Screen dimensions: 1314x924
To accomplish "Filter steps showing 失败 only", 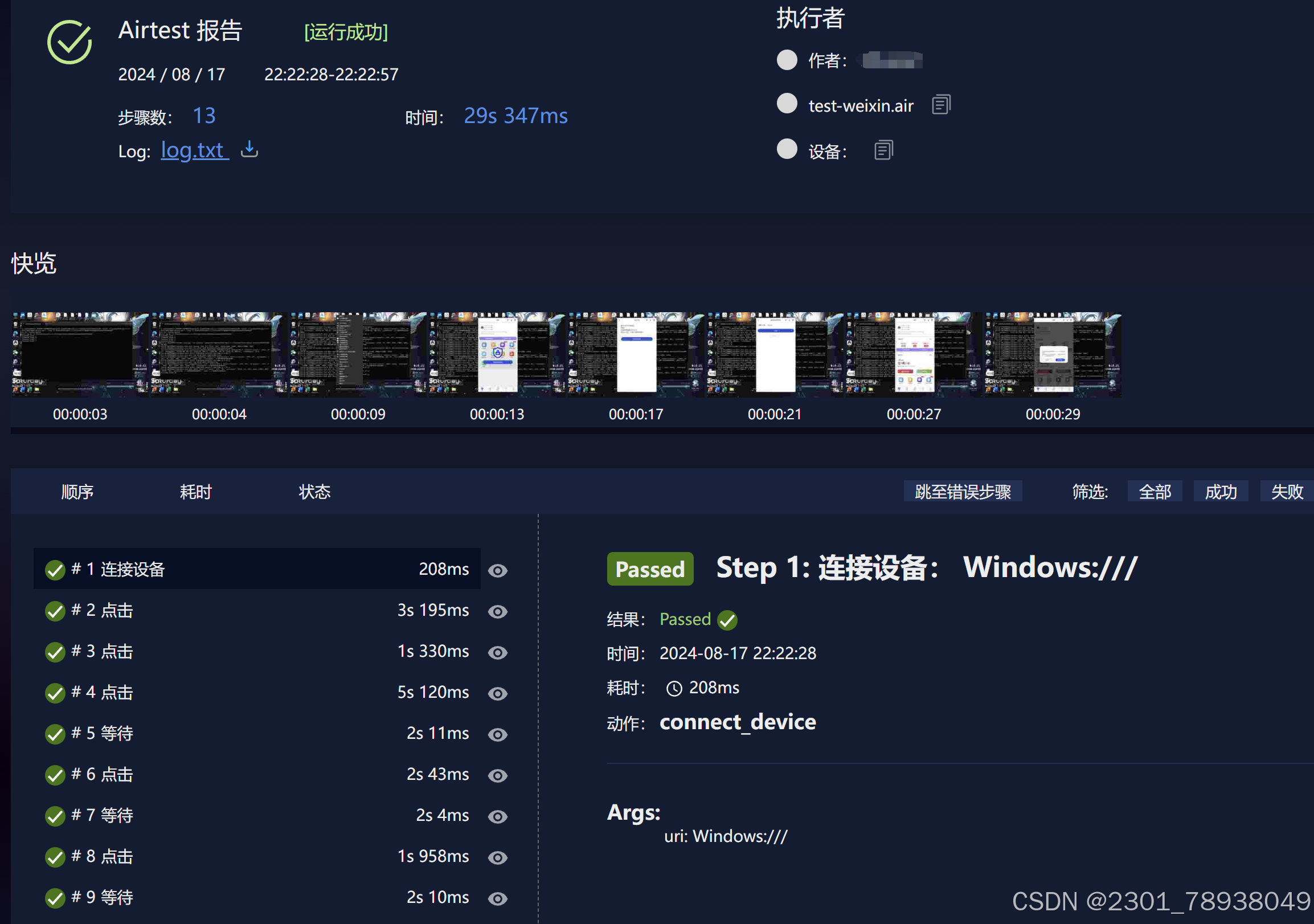I will coord(1287,491).
